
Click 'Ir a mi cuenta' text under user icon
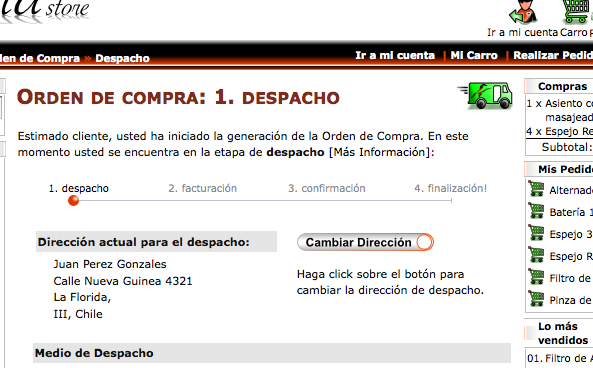pos(523,33)
